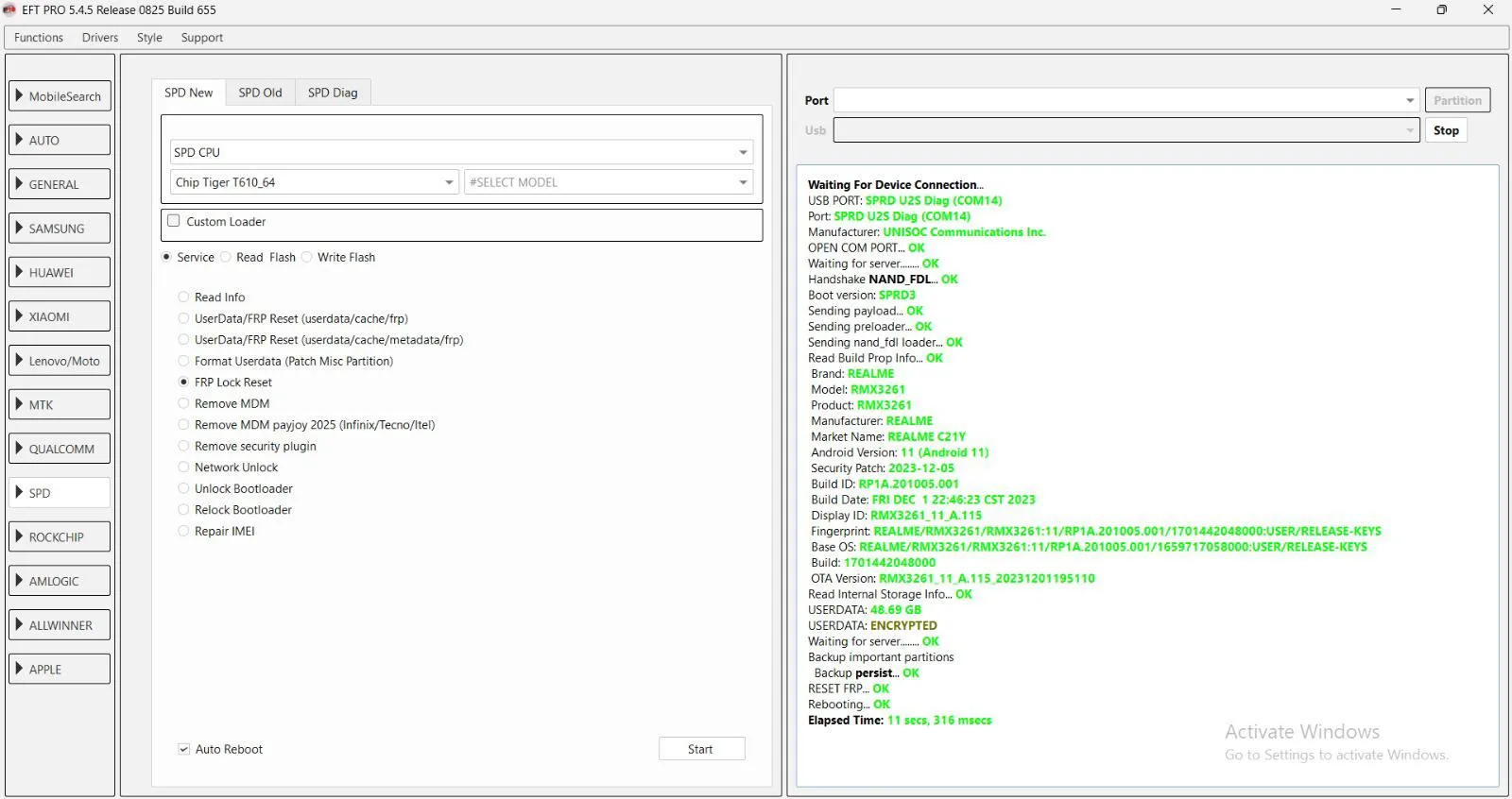The width and height of the screenshot is (1512, 799).
Task: Expand the Chip Tiger T610_64 dropdown
Action: [x=316, y=182]
